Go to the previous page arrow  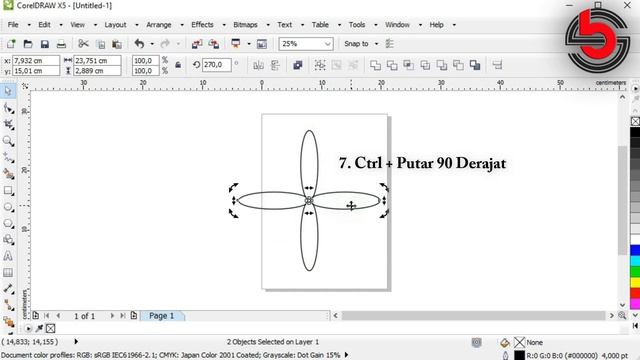pos(58,316)
